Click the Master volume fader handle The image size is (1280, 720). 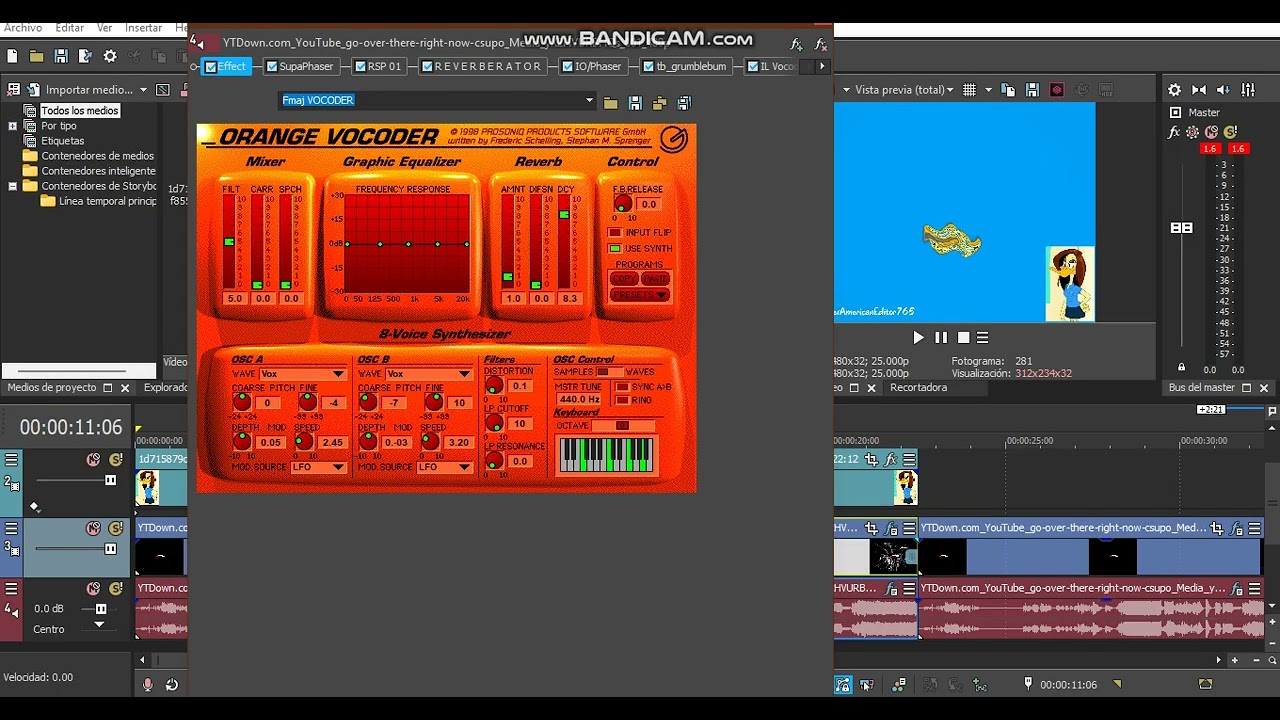click(x=1181, y=228)
